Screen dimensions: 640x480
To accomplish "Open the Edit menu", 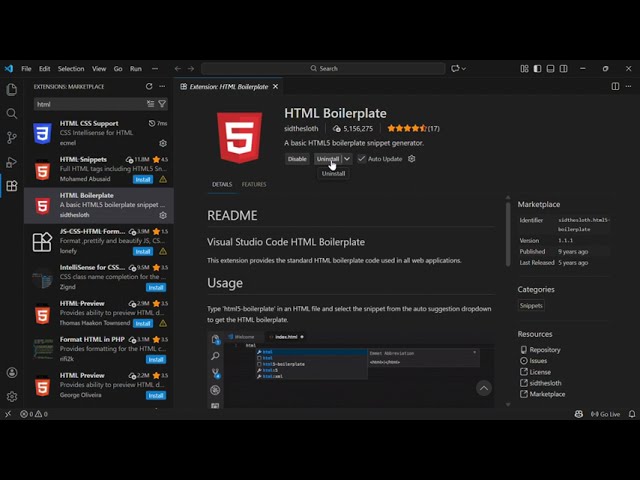I will pyautogui.click(x=44, y=69).
